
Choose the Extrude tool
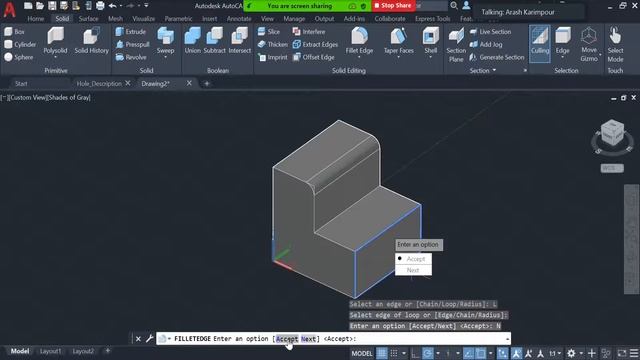131,31
